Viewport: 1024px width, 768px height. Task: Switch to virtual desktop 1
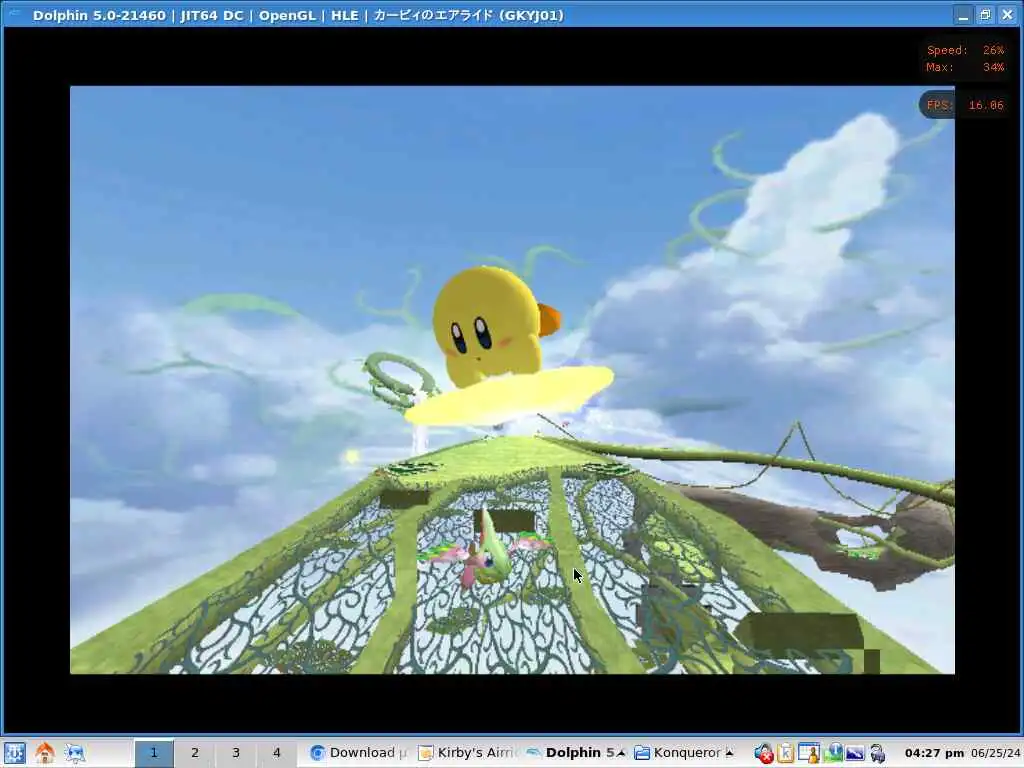tap(154, 753)
